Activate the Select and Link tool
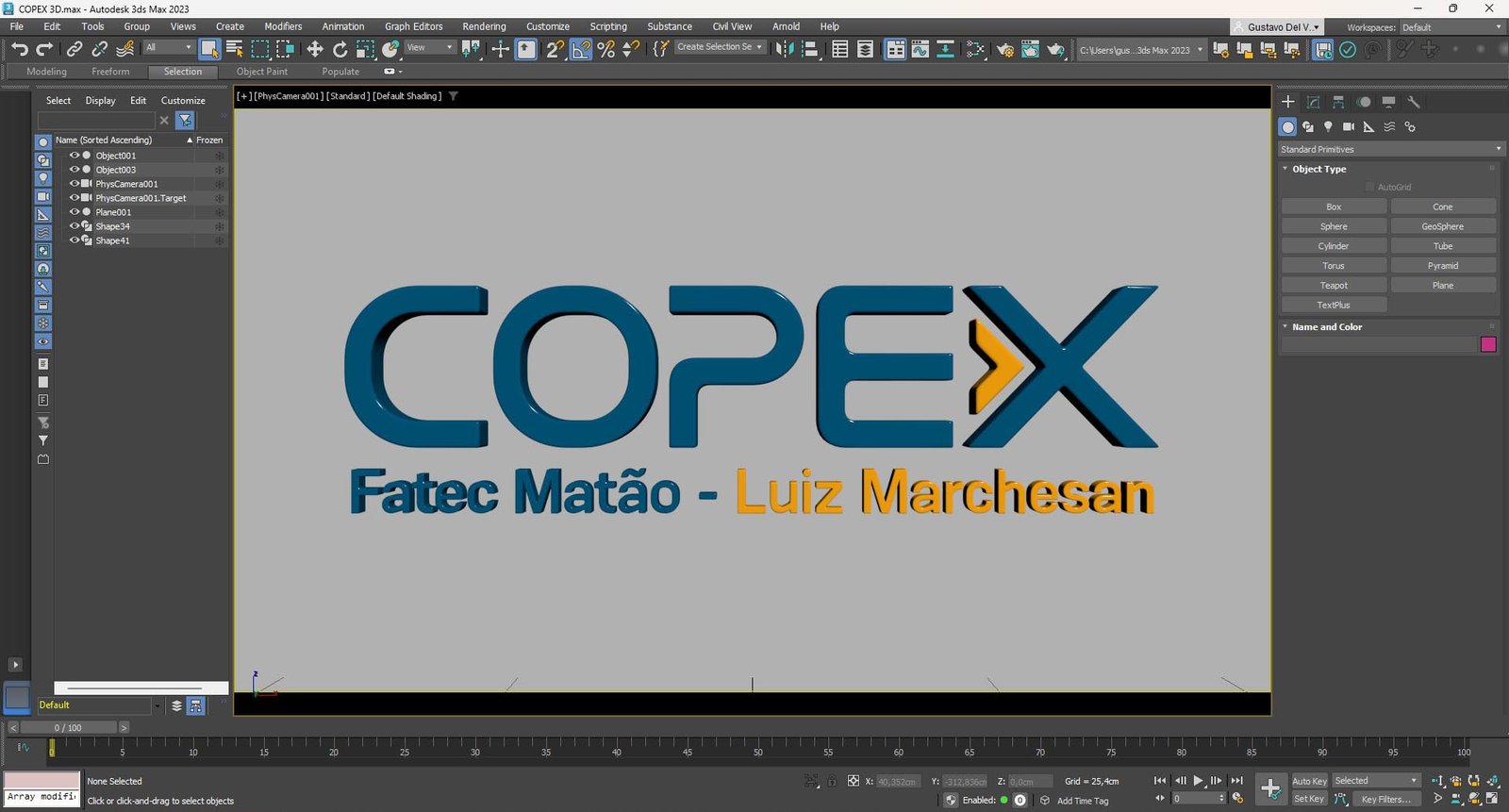The image size is (1509, 812). click(74, 48)
